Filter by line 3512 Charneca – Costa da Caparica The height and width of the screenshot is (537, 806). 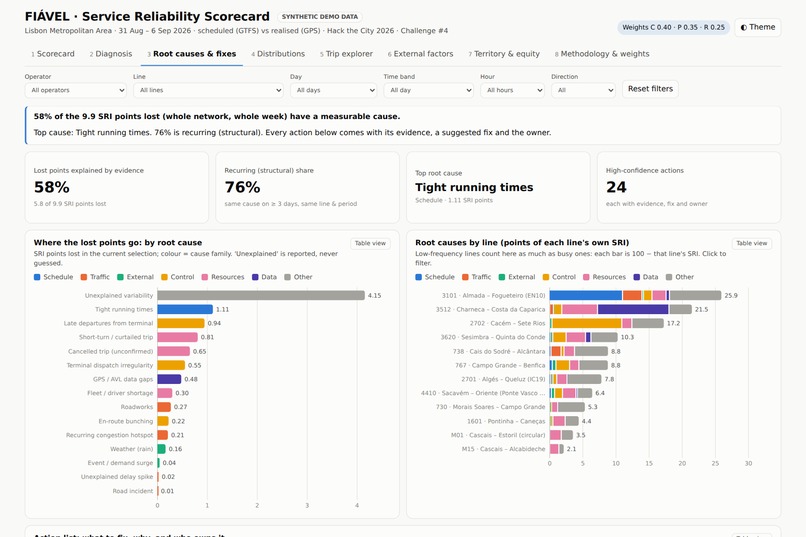click(620, 309)
